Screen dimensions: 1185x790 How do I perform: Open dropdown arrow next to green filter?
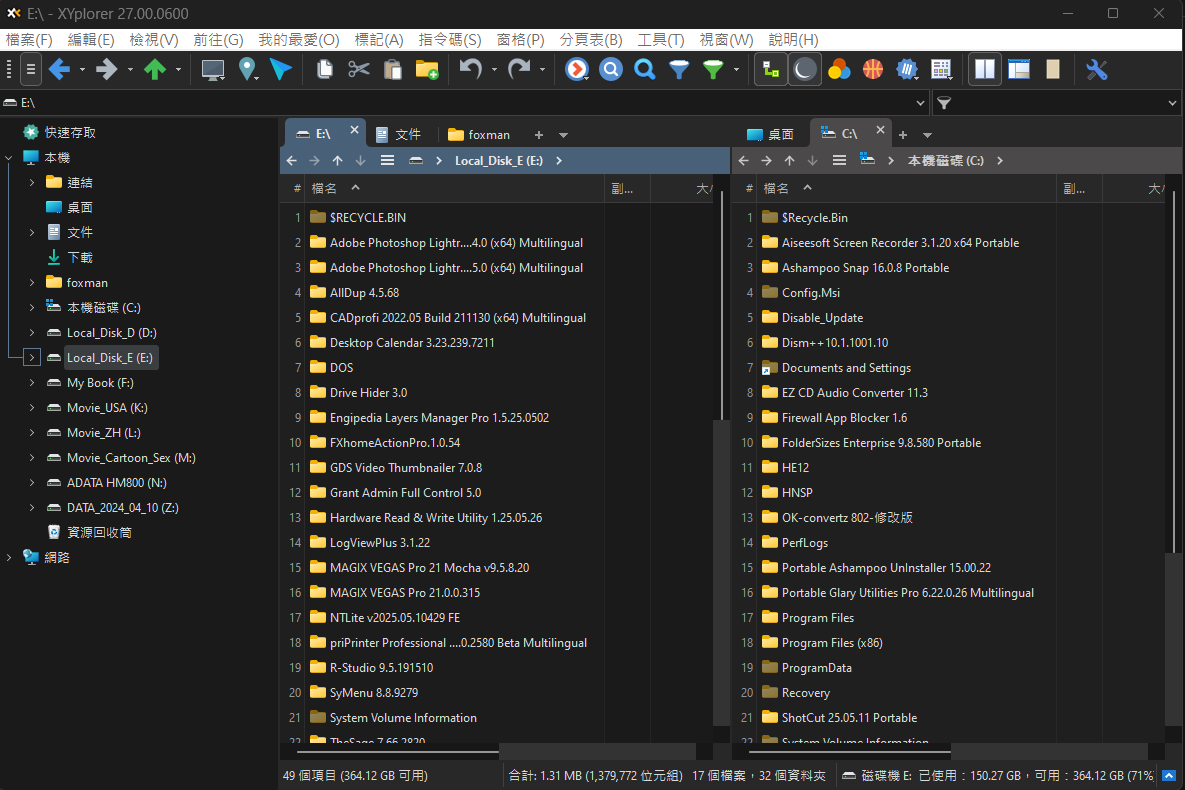coord(736,70)
